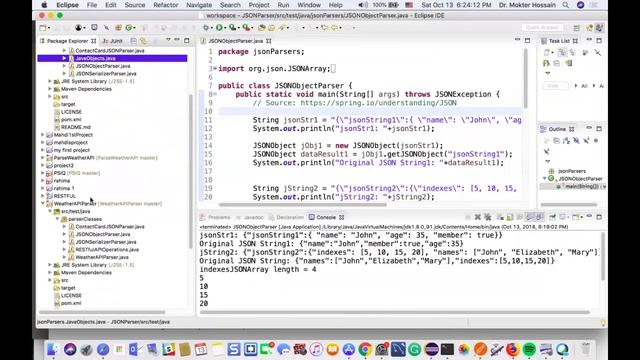Open the Navigate menu

tap(199, 5)
